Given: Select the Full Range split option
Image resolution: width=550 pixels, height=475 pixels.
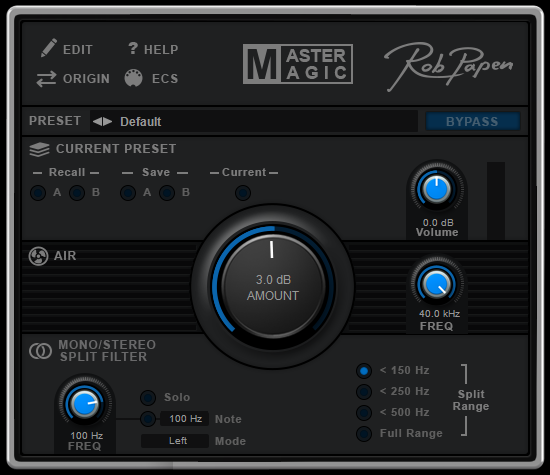Looking at the screenshot, I should pos(364,434).
